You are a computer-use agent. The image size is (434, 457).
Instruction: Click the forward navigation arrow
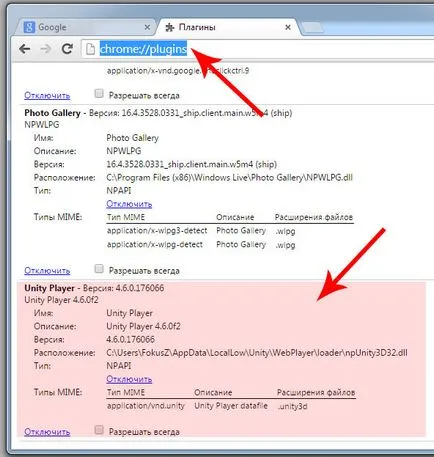pyautogui.click(x=46, y=49)
